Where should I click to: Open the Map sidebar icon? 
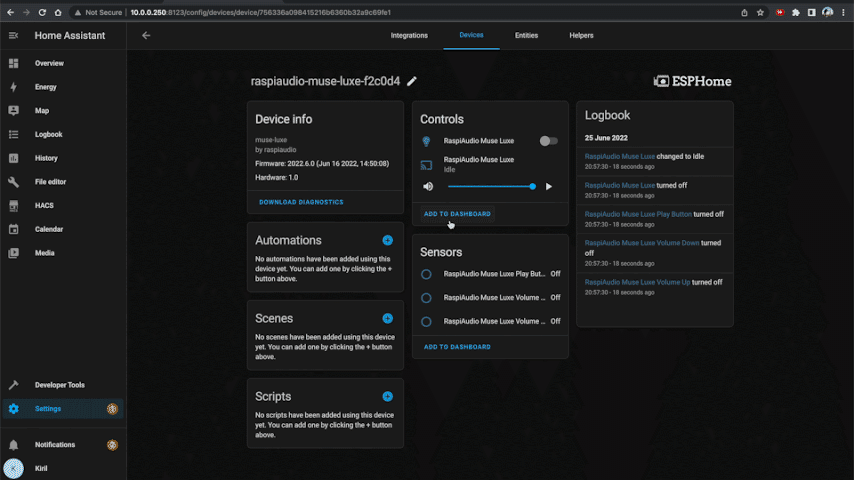[x=14, y=111]
